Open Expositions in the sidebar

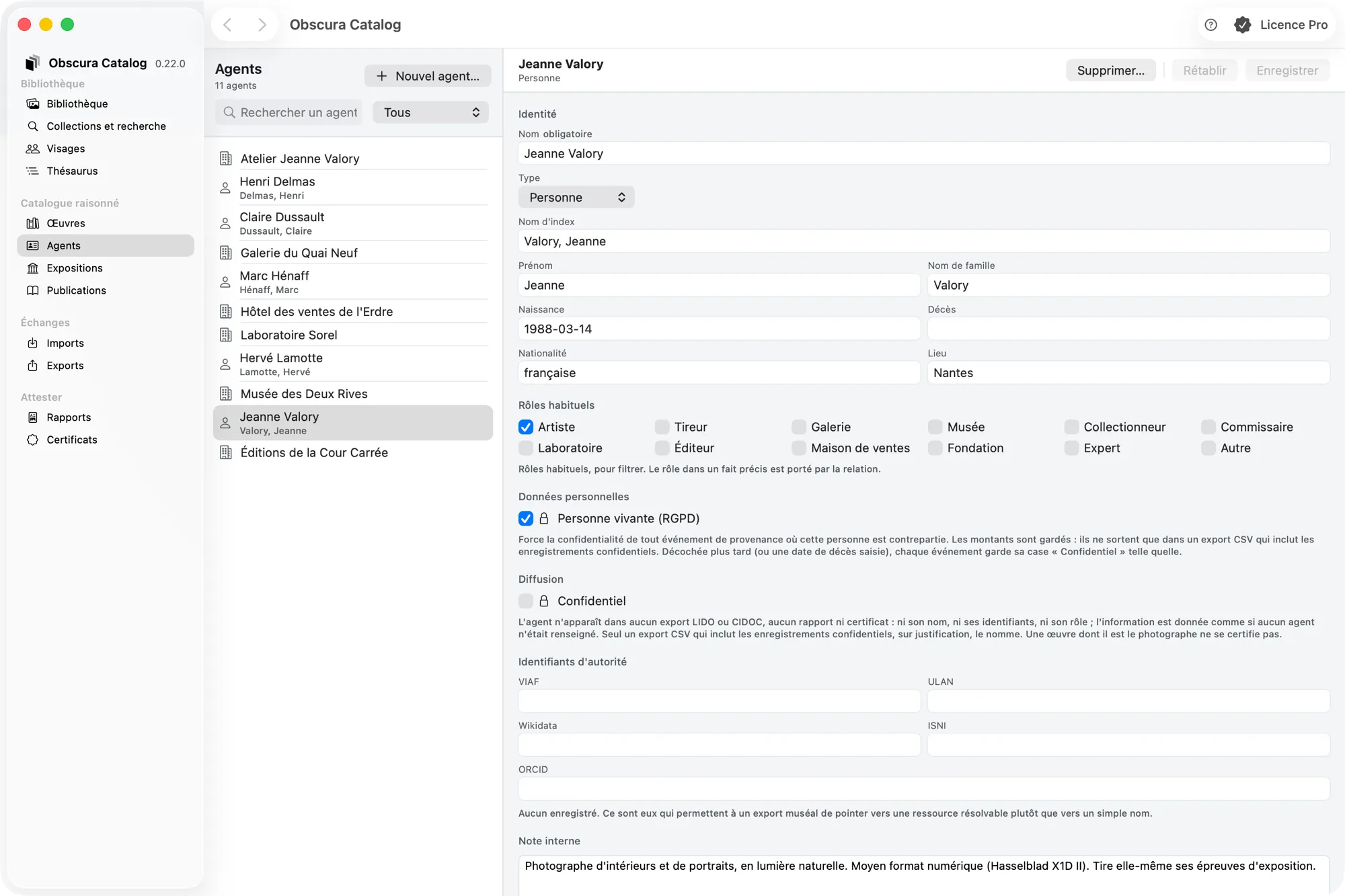click(x=106, y=268)
